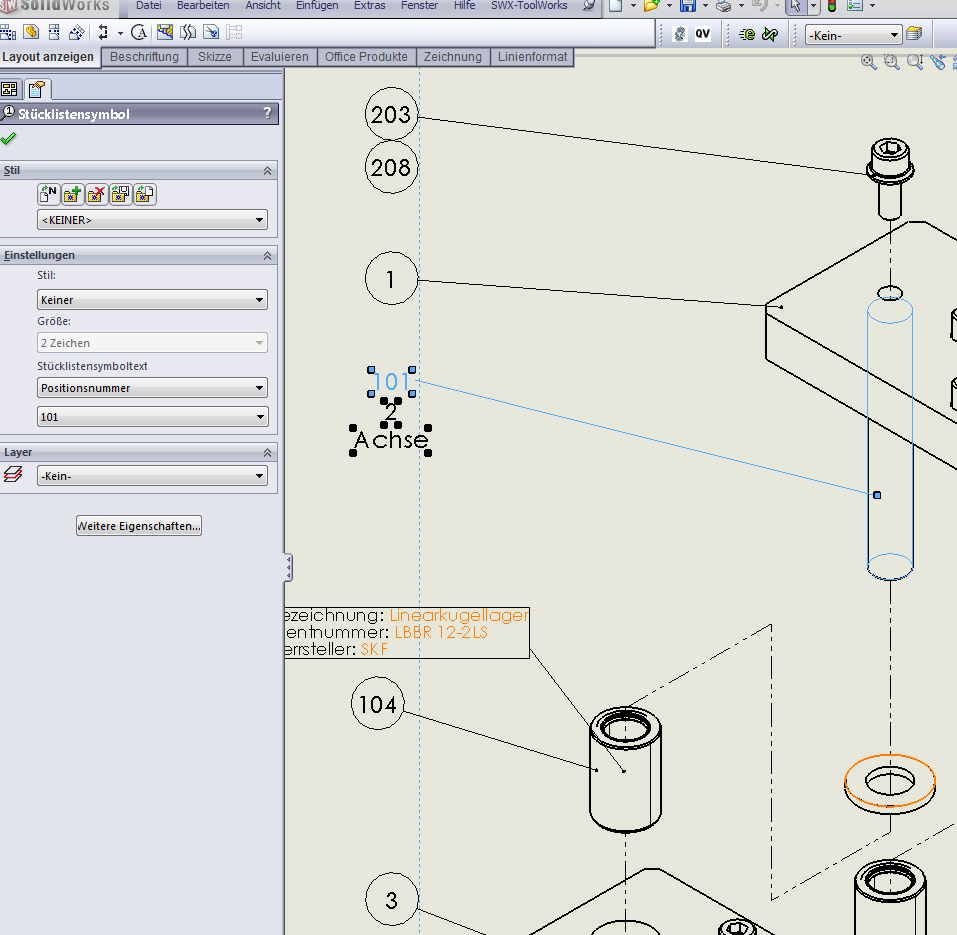Click the QV quick view toolbar icon
Viewport: 957px width, 935px height.
pos(703,35)
